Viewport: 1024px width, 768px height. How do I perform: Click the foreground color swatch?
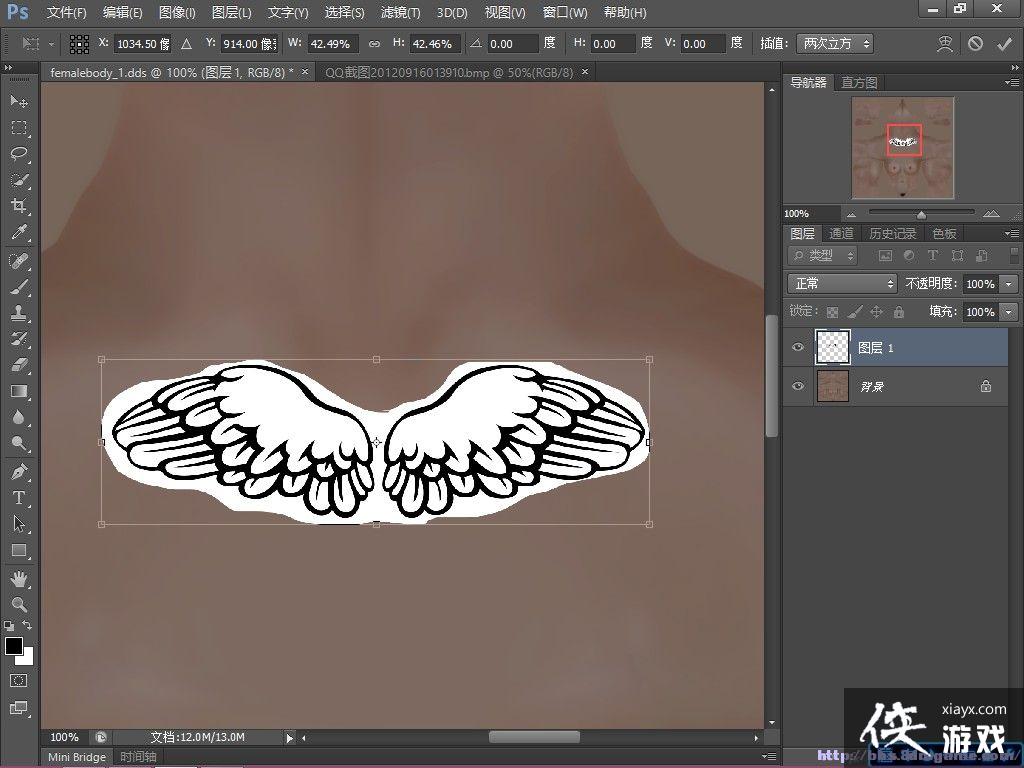tap(14, 646)
